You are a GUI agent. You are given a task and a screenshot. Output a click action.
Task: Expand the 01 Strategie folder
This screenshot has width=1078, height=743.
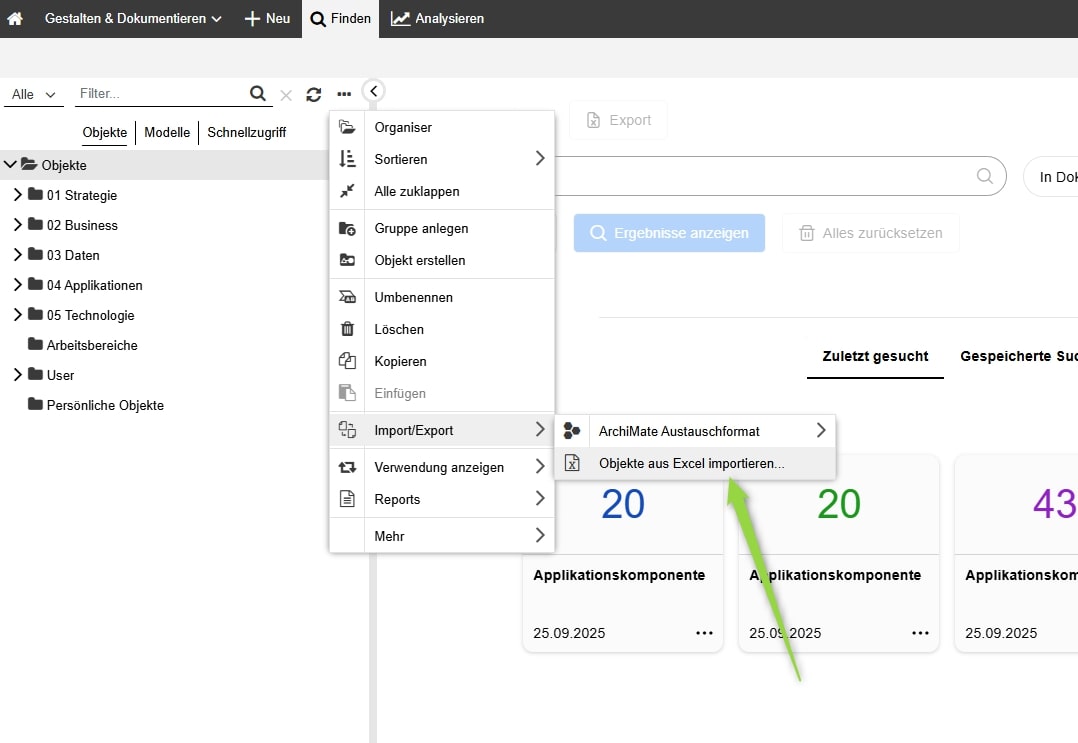coord(17,195)
